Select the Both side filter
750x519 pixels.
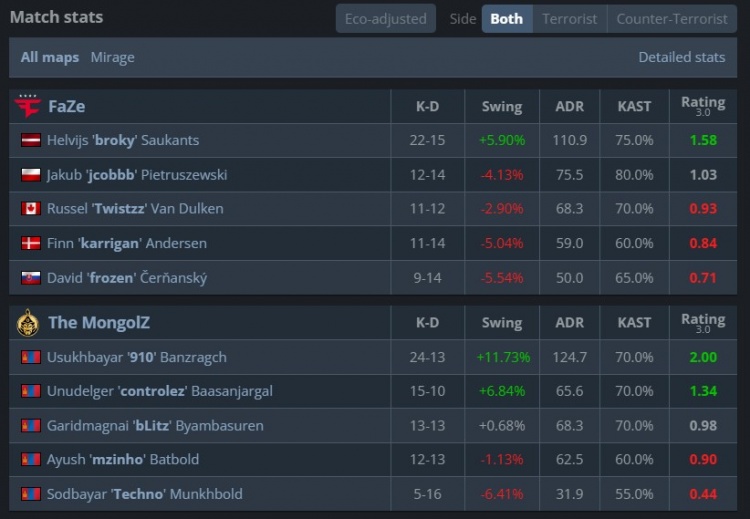tap(506, 19)
